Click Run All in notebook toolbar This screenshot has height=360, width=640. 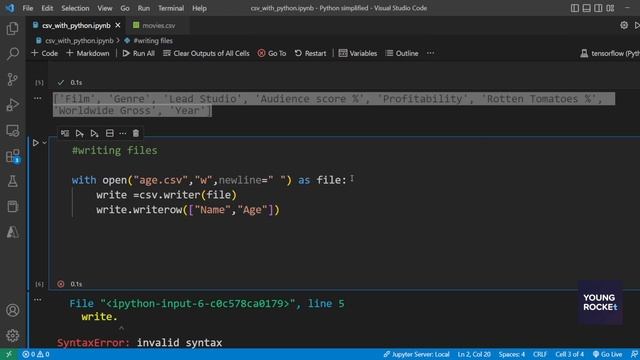pyautogui.click(x=138, y=53)
